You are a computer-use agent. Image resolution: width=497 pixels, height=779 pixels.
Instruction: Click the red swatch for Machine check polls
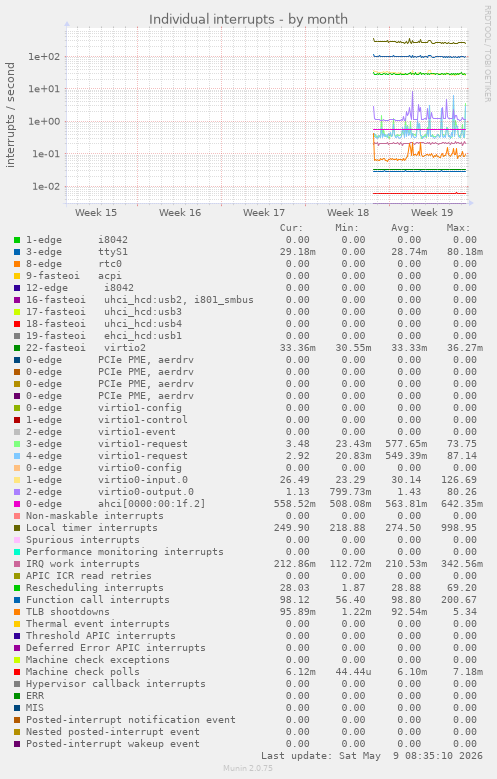(17, 672)
